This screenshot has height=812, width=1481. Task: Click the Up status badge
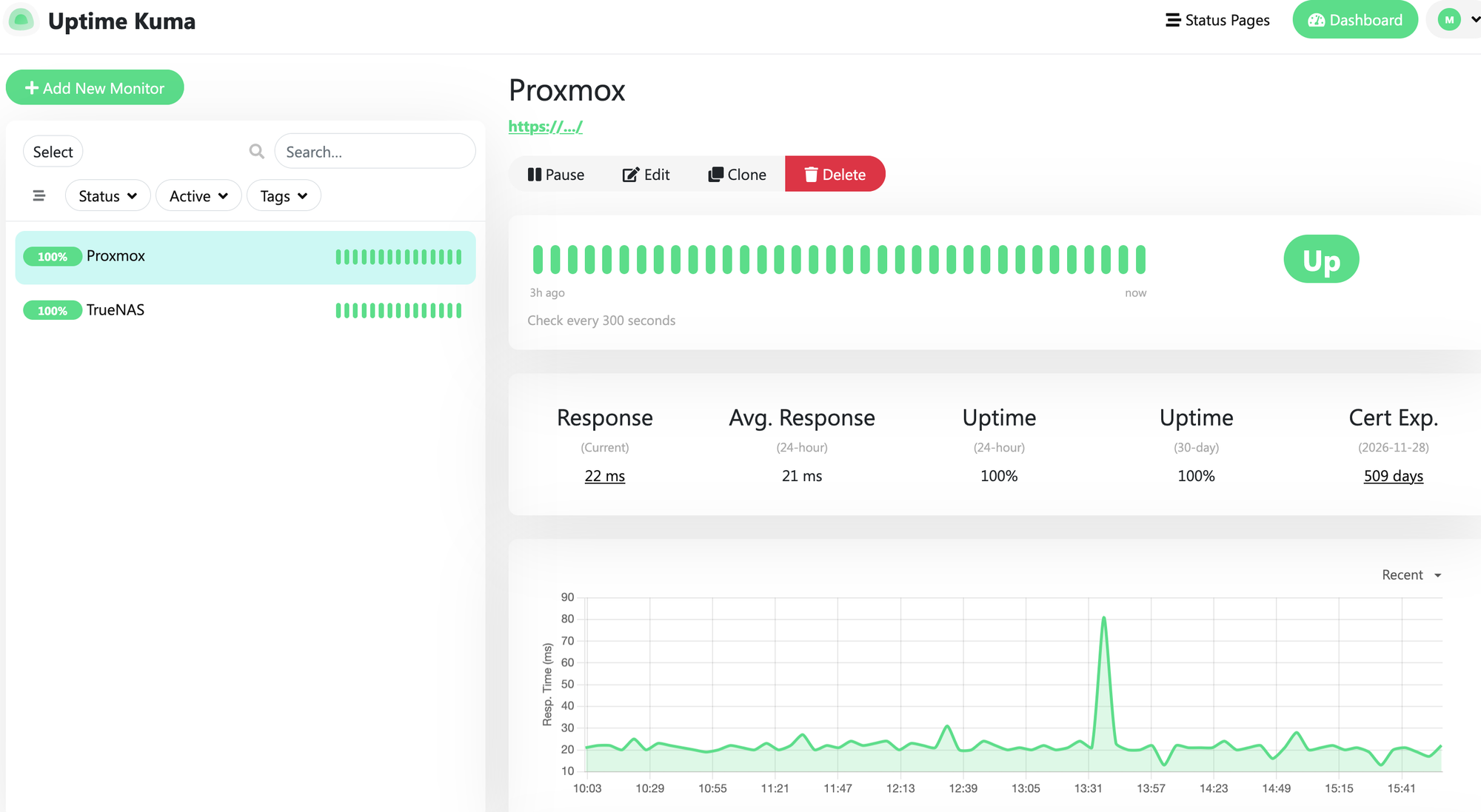(1321, 259)
